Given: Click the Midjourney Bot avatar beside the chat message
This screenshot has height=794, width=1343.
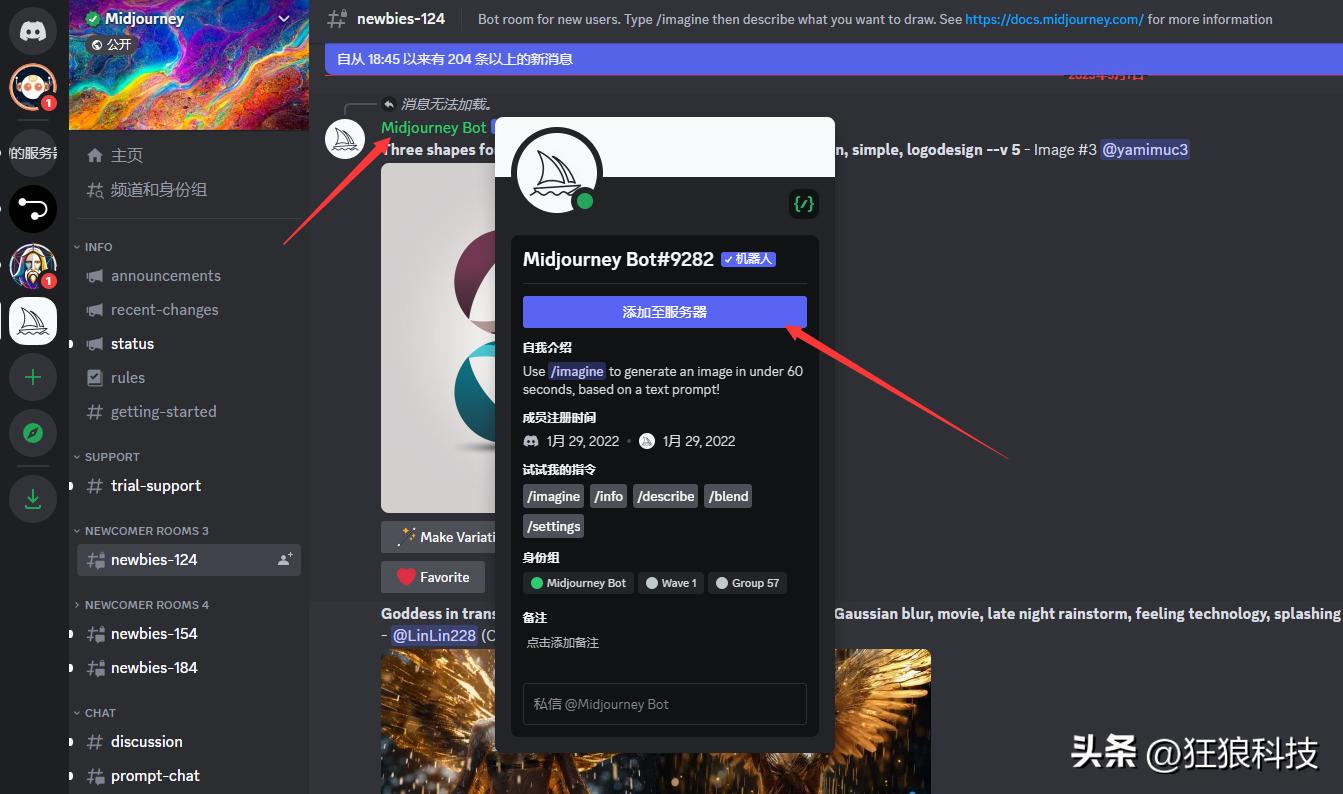Looking at the screenshot, I should (345, 138).
